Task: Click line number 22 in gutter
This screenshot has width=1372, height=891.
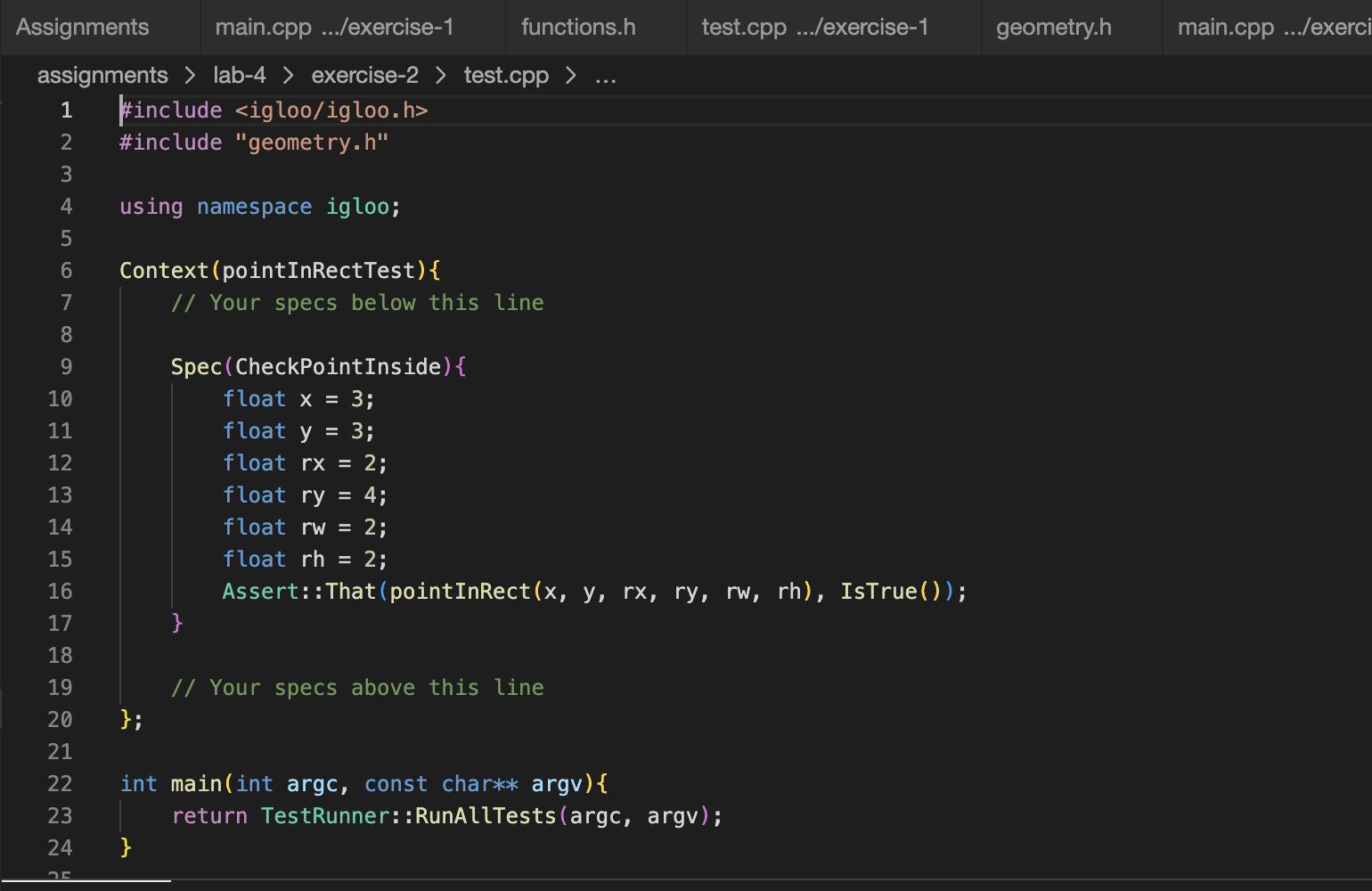Action: pyautogui.click(x=60, y=784)
